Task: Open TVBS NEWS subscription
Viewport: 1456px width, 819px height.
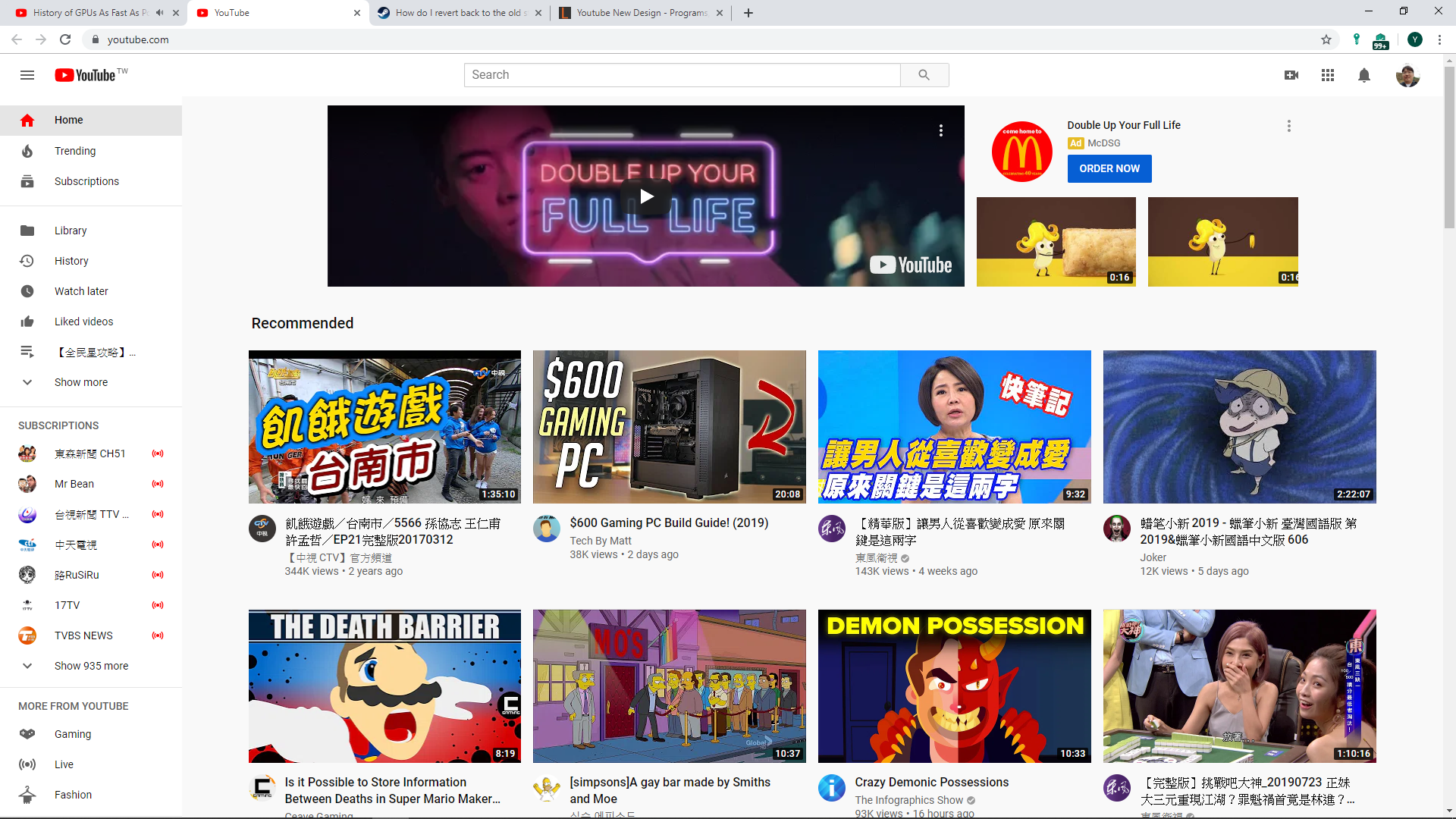Action: (x=91, y=635)
